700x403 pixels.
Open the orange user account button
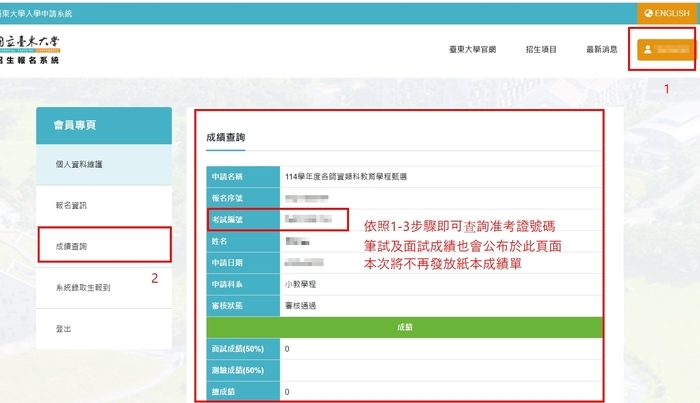(x=664, y=49)
